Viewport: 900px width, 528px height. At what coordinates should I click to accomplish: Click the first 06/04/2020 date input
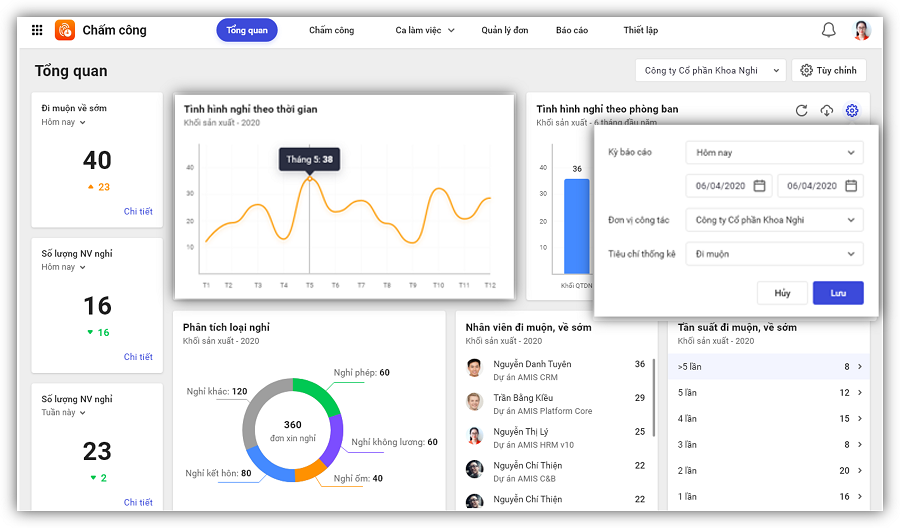(729, 185)
